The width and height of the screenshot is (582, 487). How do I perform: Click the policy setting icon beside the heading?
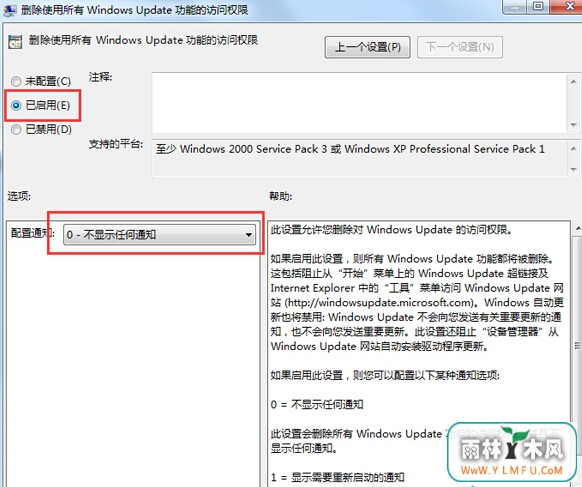[x=15, y=42]
